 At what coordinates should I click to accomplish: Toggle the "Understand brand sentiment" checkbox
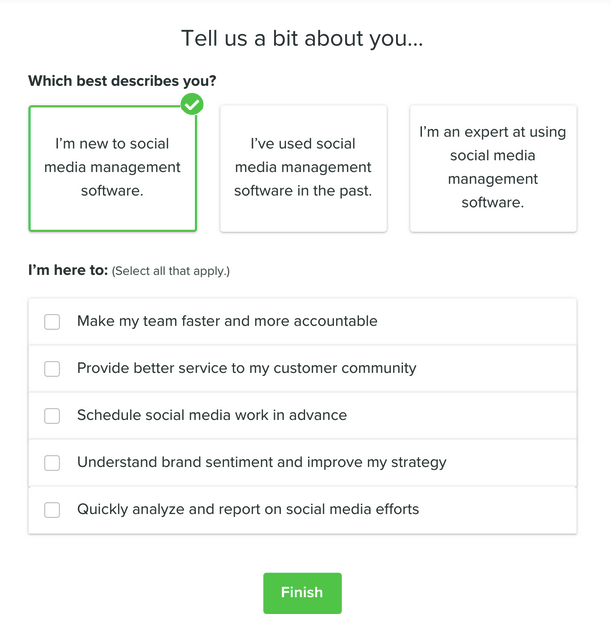coord(52,463)
